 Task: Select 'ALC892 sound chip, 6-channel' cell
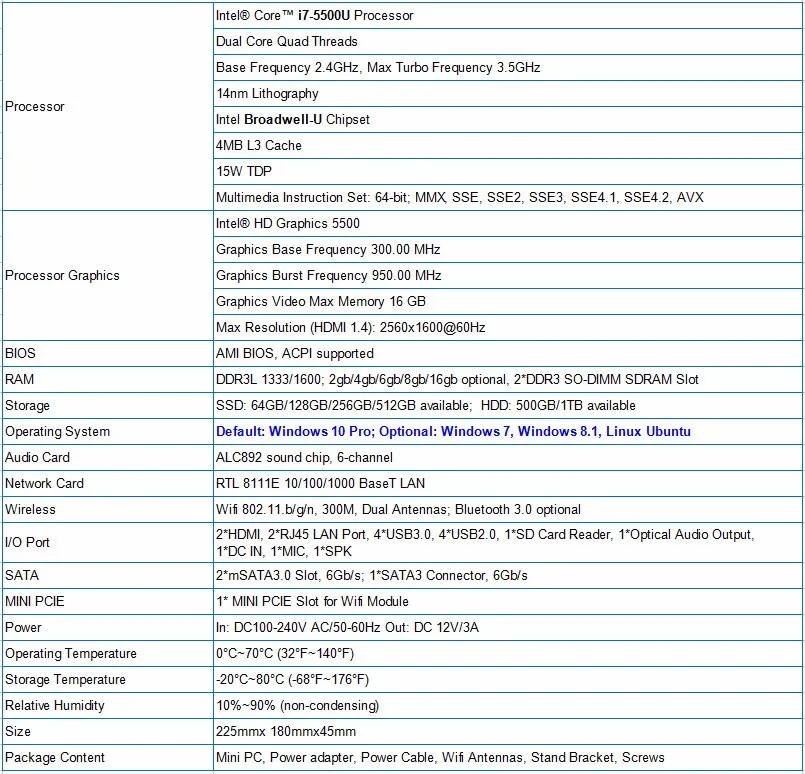click(x=508, y=457)
